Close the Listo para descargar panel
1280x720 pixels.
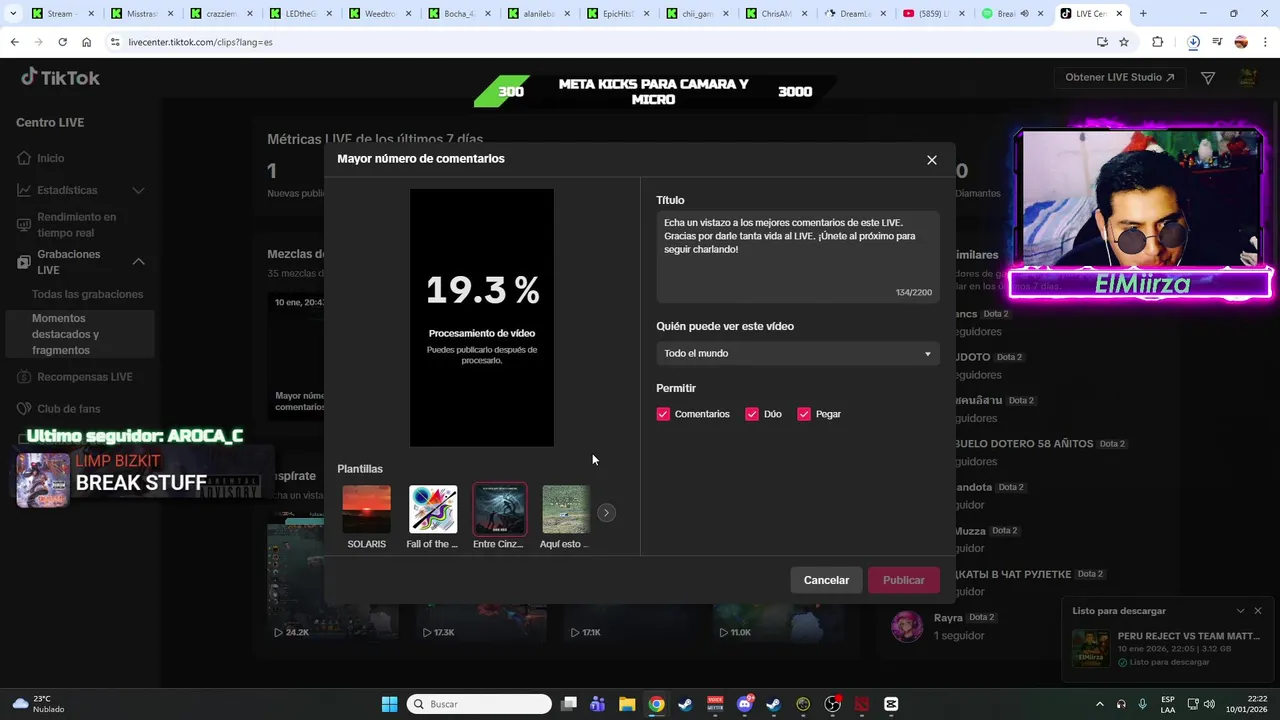1258,611
